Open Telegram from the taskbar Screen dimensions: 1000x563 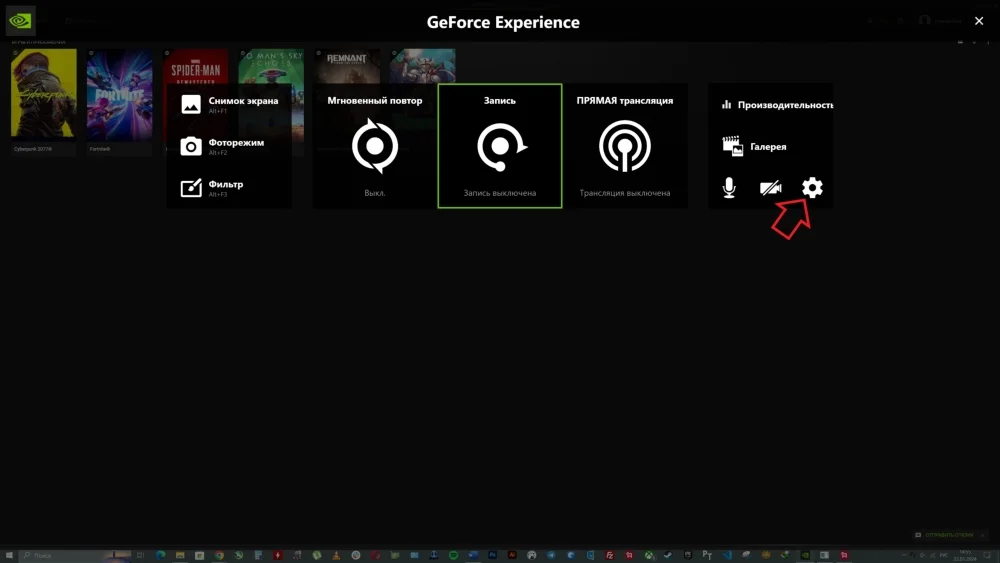click(551, 555)
